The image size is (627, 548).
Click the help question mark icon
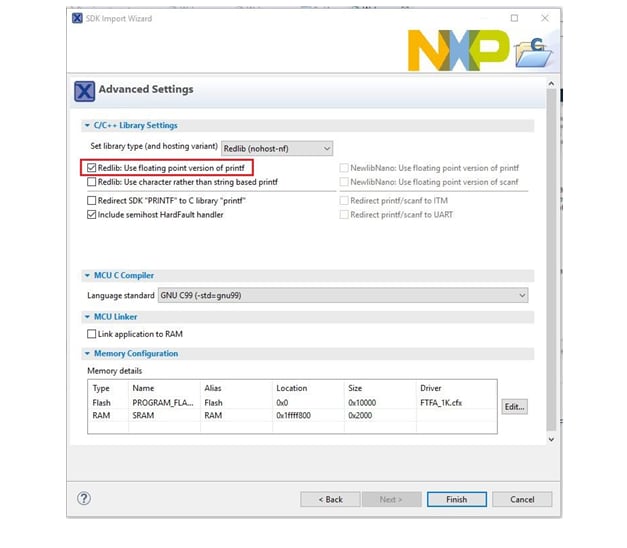pyautogui.click(x=84, y=498)
